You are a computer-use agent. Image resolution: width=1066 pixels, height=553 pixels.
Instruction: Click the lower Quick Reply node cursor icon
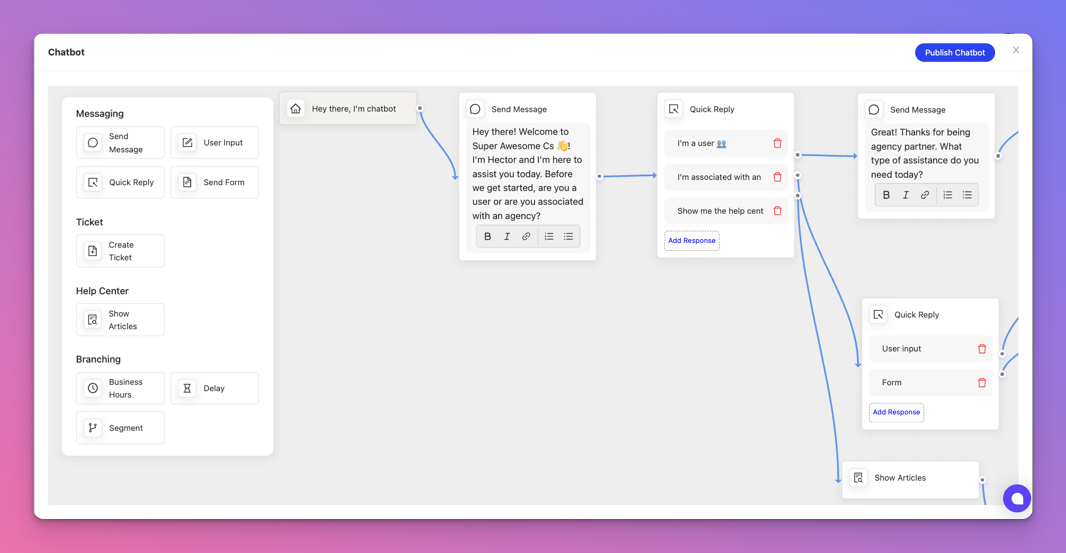pyautogui.click(x=878, y=314)
